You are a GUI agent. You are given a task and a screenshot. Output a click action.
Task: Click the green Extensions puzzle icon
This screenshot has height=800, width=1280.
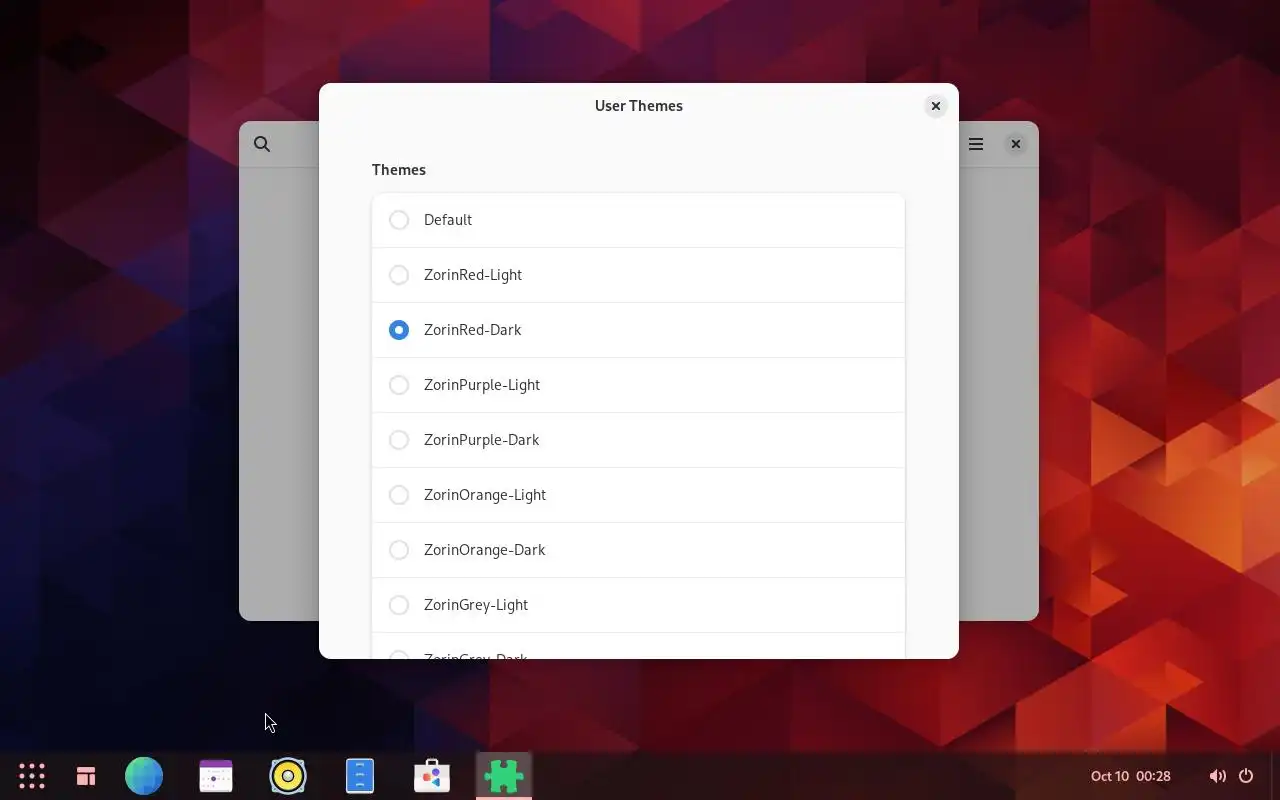pos(504,776)
